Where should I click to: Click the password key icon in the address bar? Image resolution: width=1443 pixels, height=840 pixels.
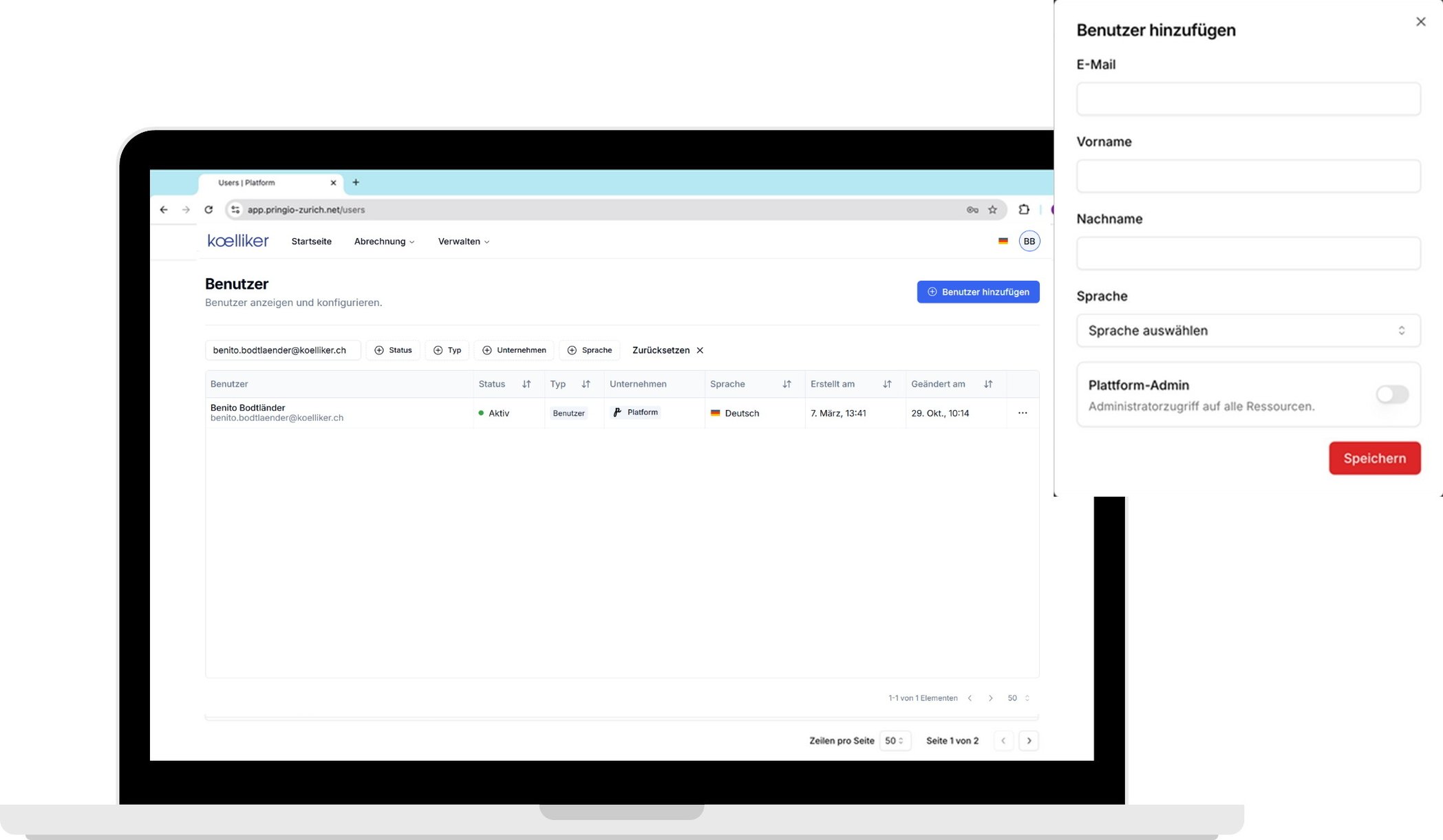click(x=972, y=210)
